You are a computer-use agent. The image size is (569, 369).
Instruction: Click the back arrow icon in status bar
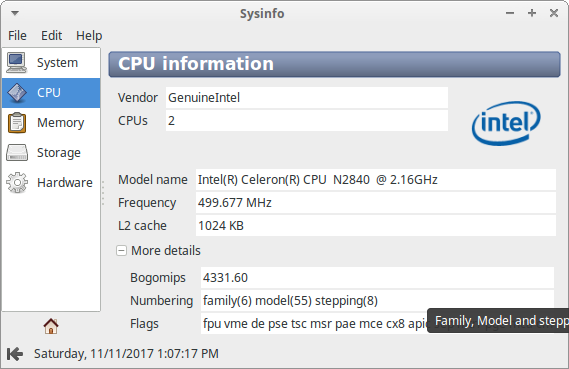pos(15,354)
